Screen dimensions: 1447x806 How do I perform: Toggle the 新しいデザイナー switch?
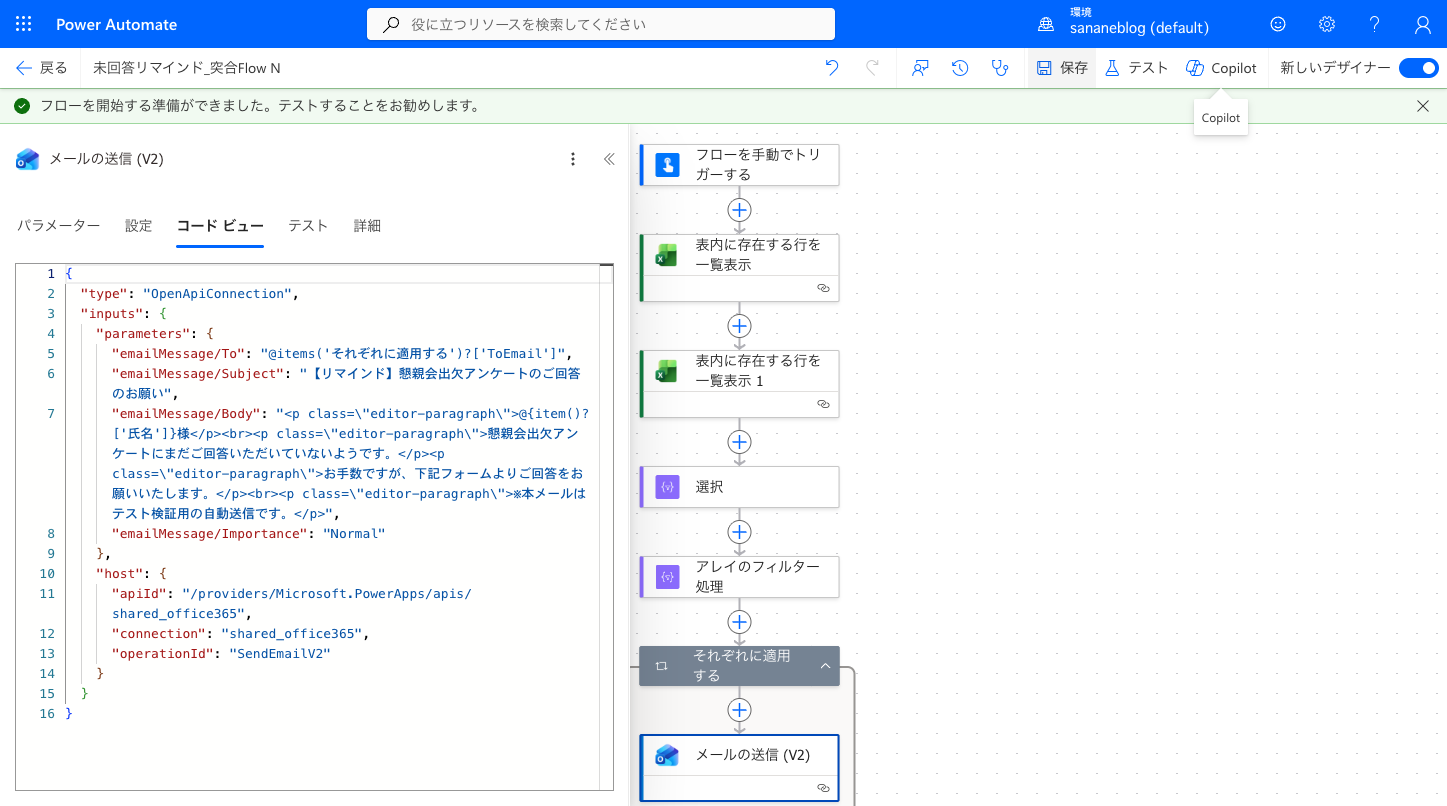pos(1418,68)
